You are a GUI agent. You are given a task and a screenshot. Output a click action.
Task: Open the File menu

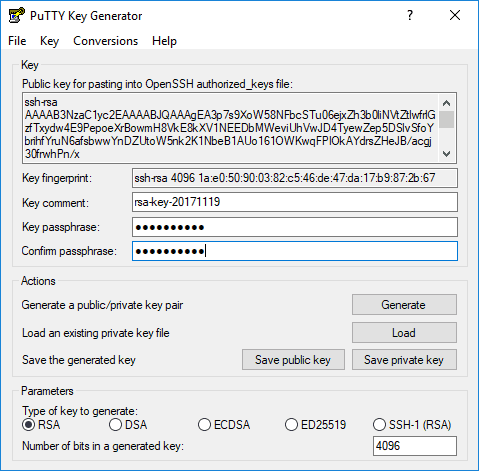point(17,41)
